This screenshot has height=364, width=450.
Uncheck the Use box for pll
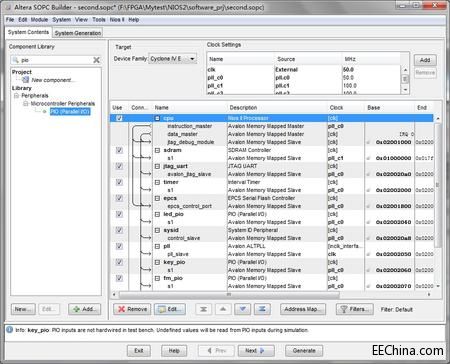[119, 246]
